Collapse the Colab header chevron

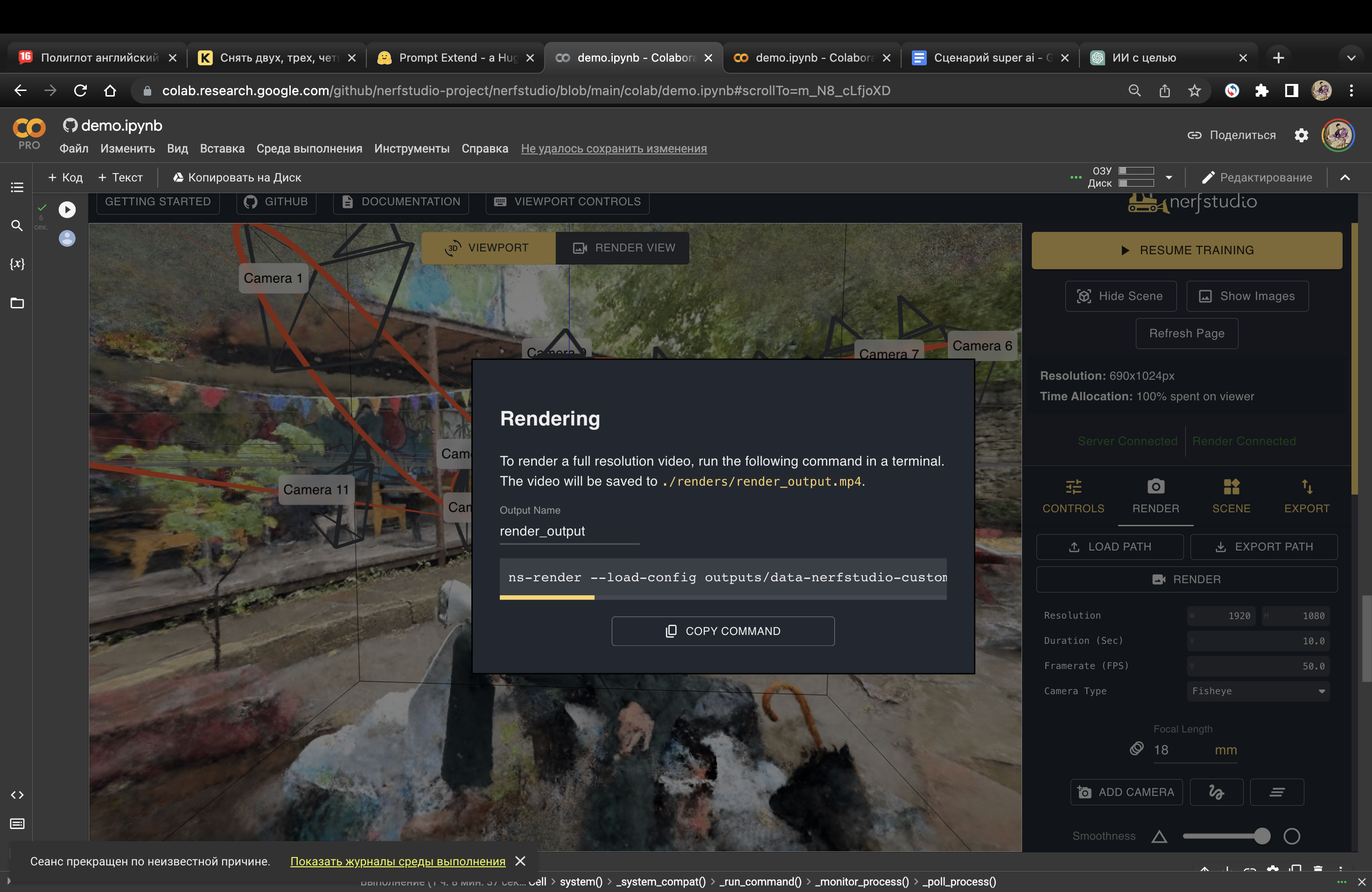click(x=1345, y=177)
